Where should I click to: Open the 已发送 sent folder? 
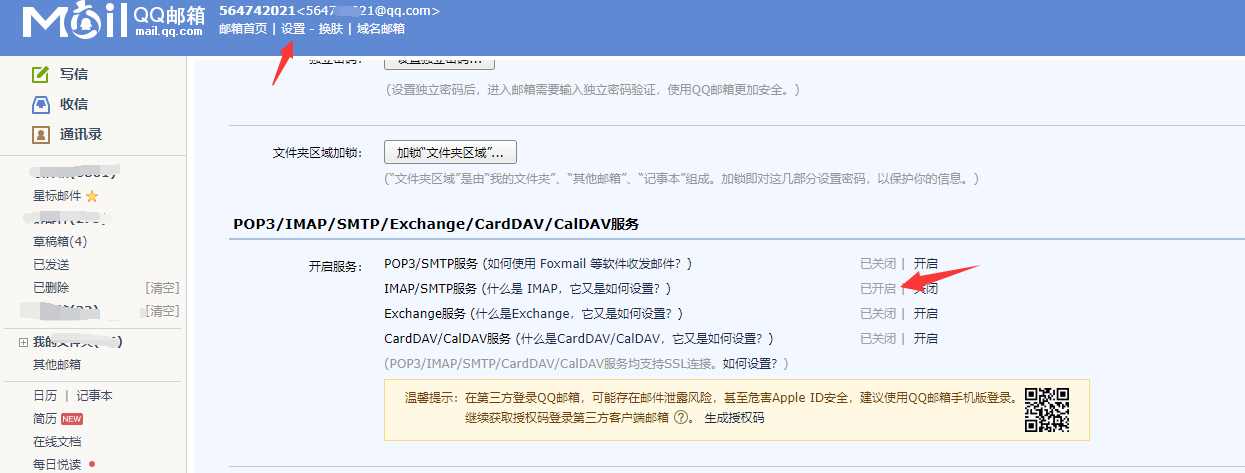[51, 265]
